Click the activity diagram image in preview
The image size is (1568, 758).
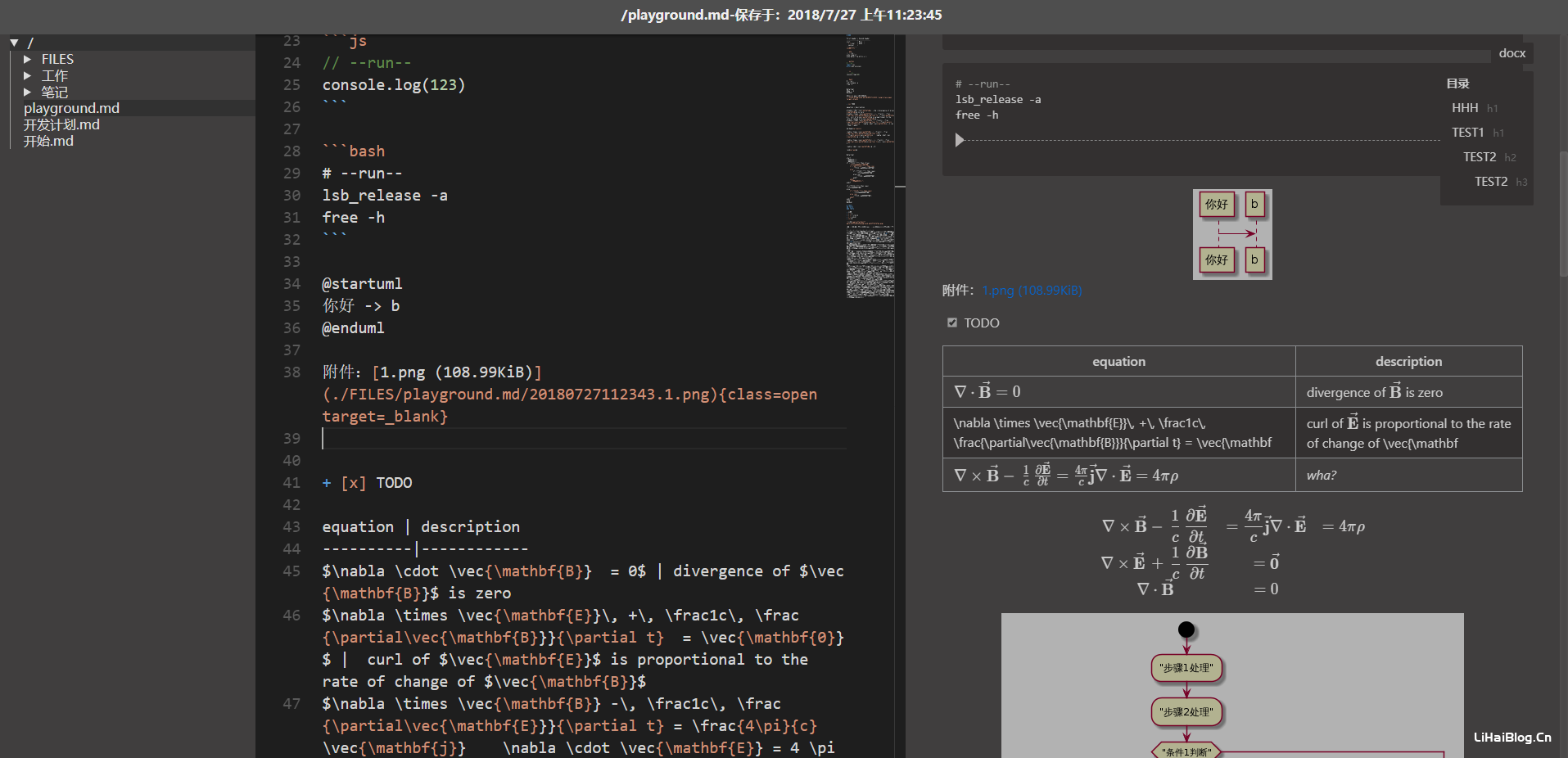click(x=1232, y=685)
